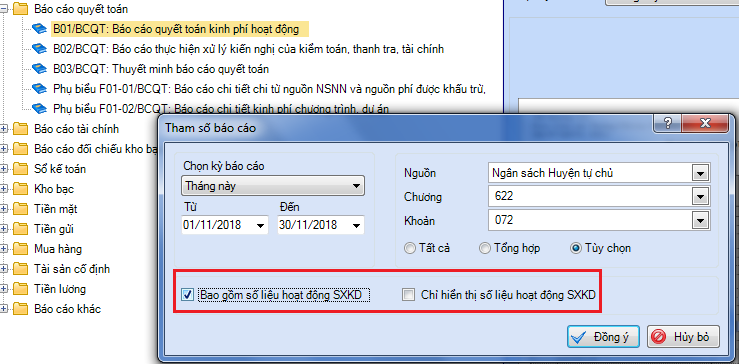Click the folder icon of Tiền lương

coord(21,289)
